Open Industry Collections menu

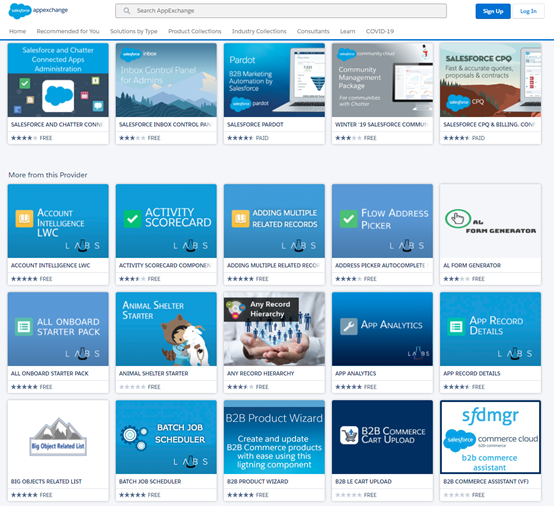pos(259,31)
